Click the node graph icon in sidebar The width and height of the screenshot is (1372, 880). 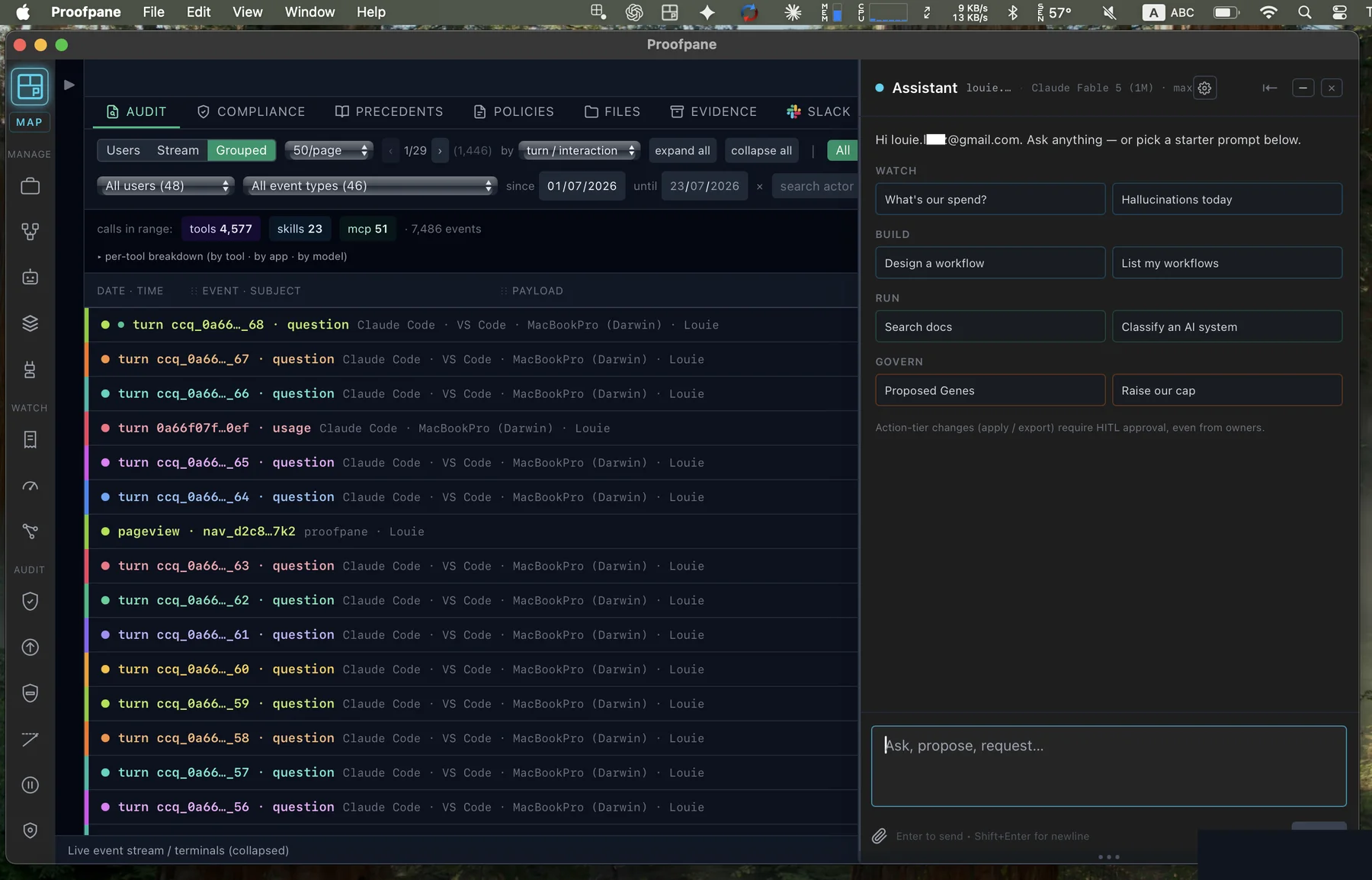click(30, 532)
